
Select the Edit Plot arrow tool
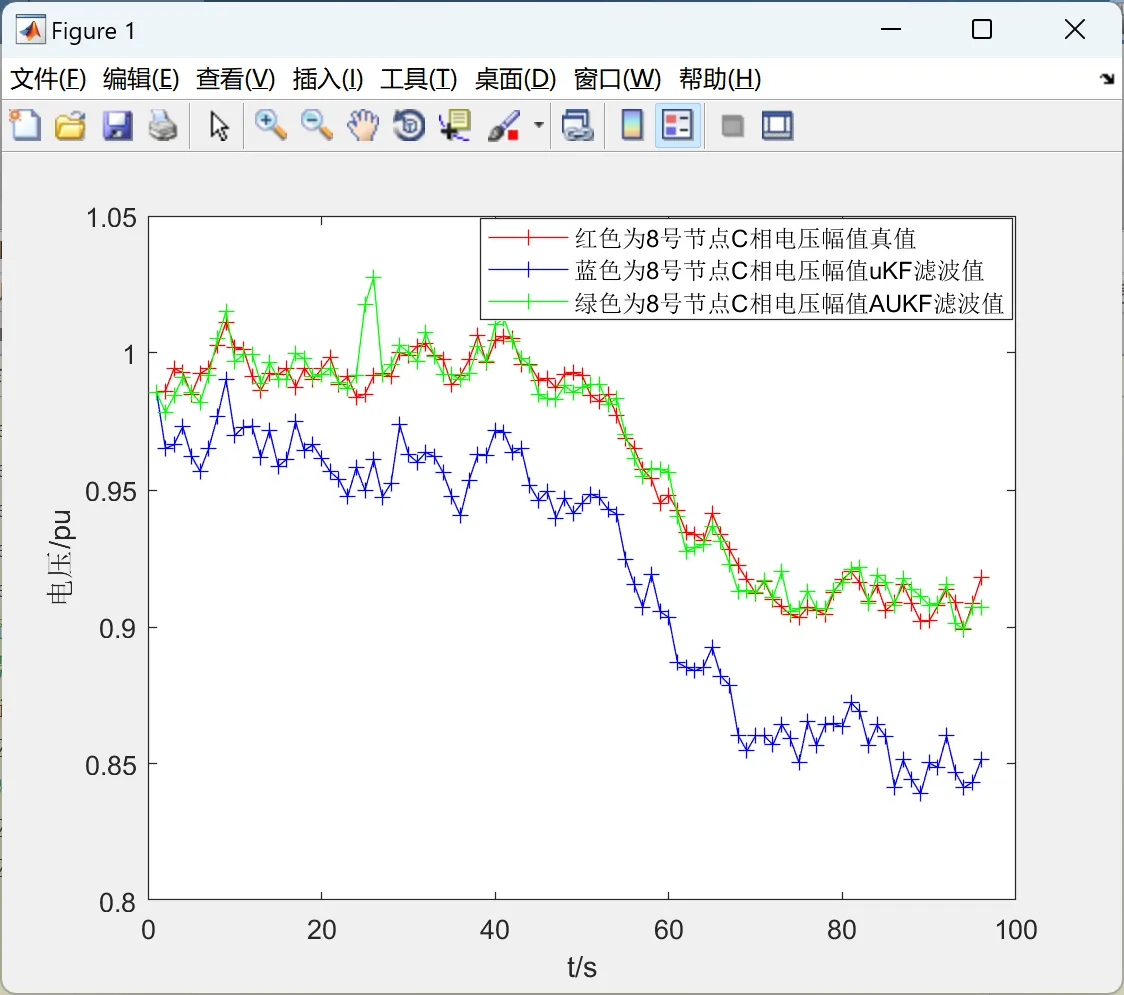(x=219, y=125)
